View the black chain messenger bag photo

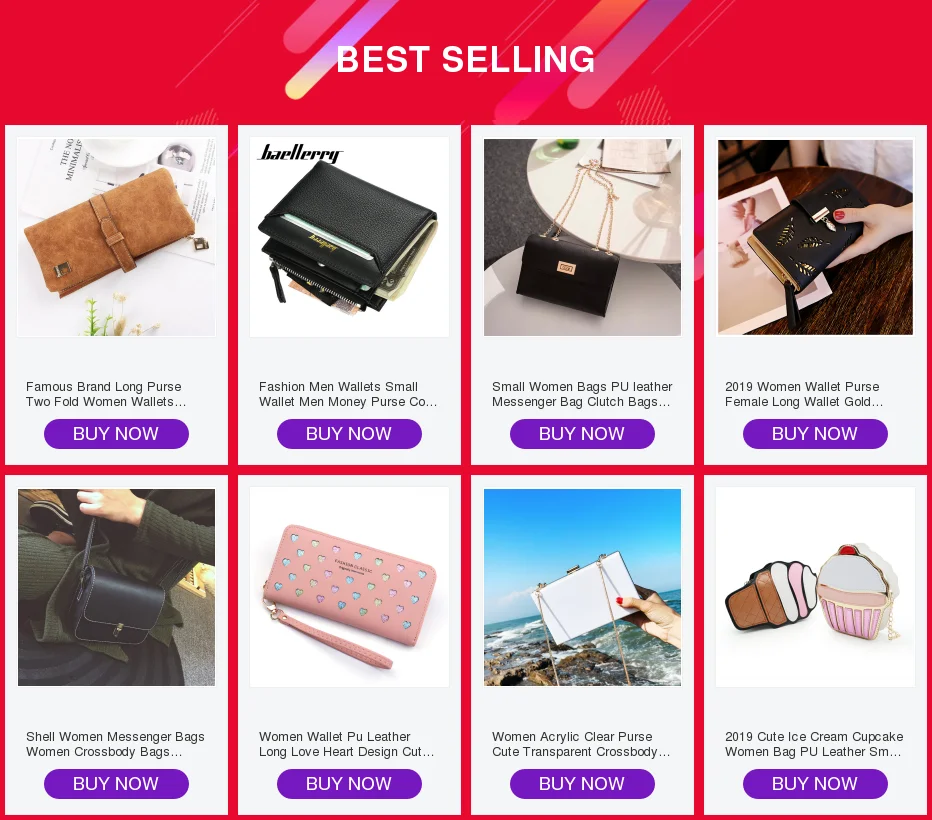(x=582, y=237)
